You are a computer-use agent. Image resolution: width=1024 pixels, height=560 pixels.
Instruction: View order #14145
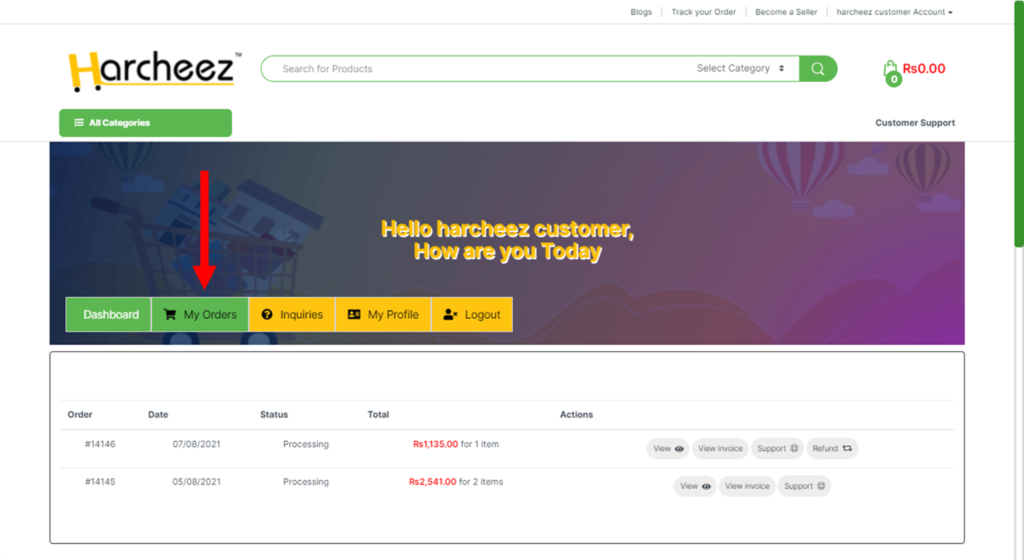(x=694, y=486)
